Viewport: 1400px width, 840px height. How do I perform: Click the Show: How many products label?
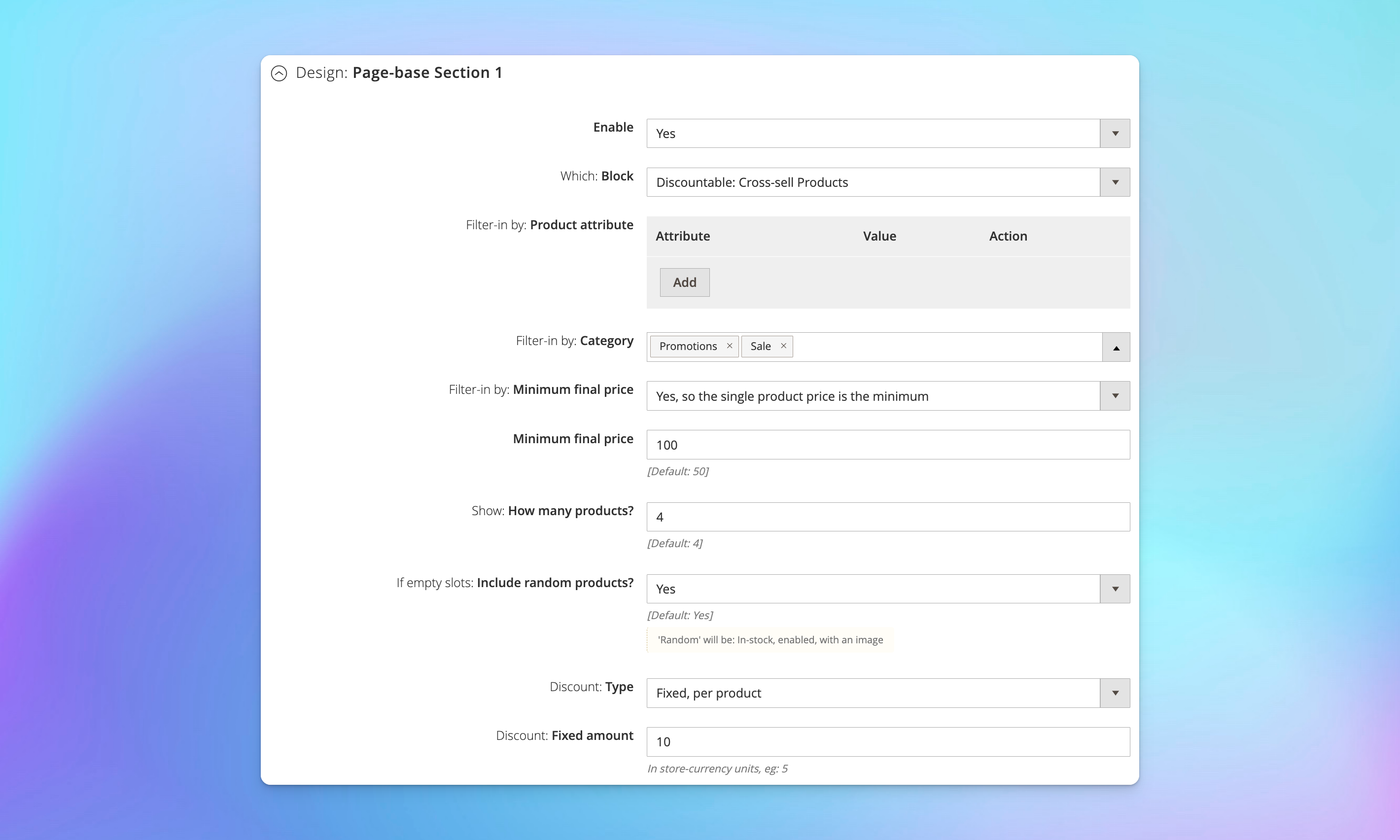[x=552, y=511]
